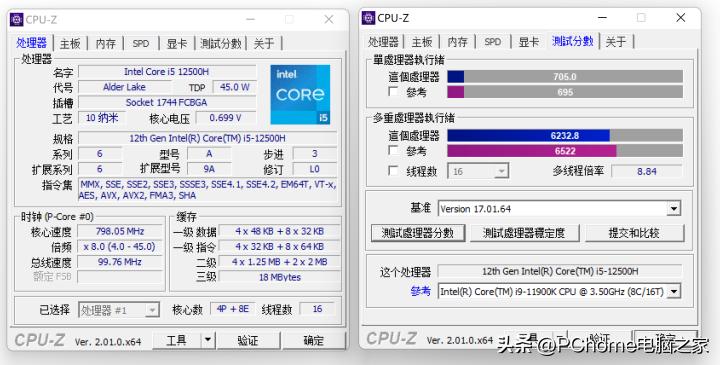Click the 总线速度 value 99.76 MHz
This screenshot has height=365, width=720.
click(x=120, y=262)
